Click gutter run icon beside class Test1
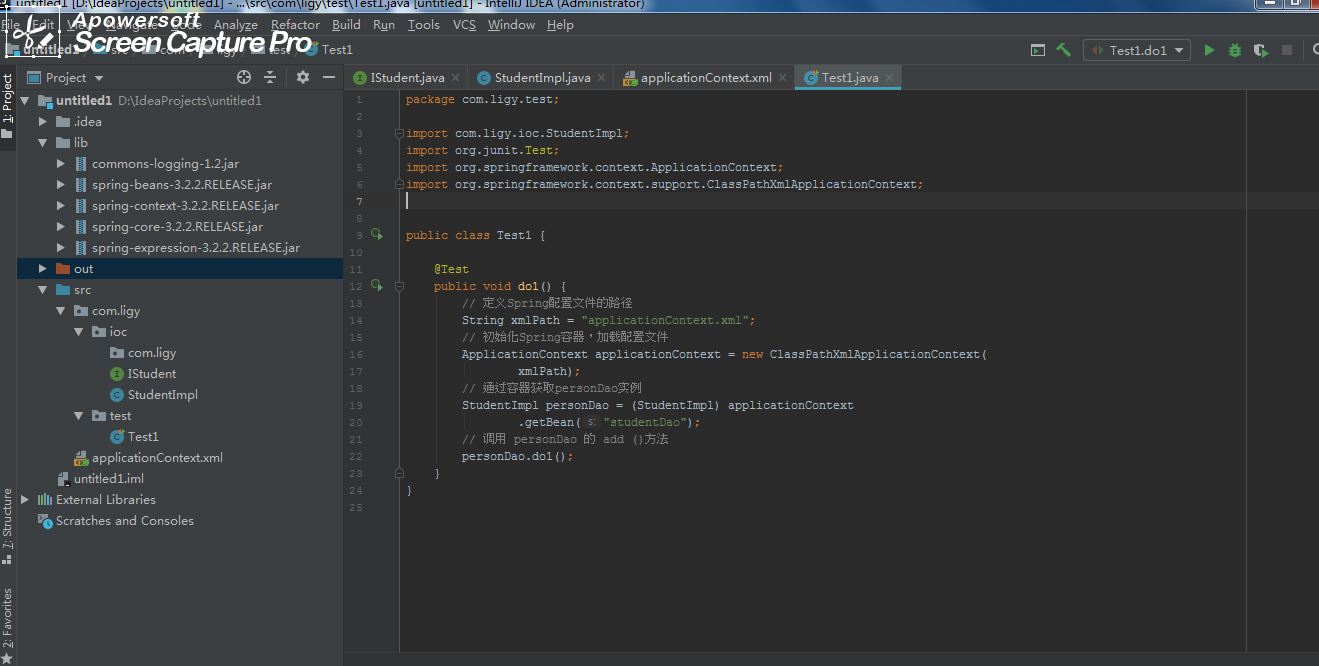The image size is (1319, 666). pos(377,235)
